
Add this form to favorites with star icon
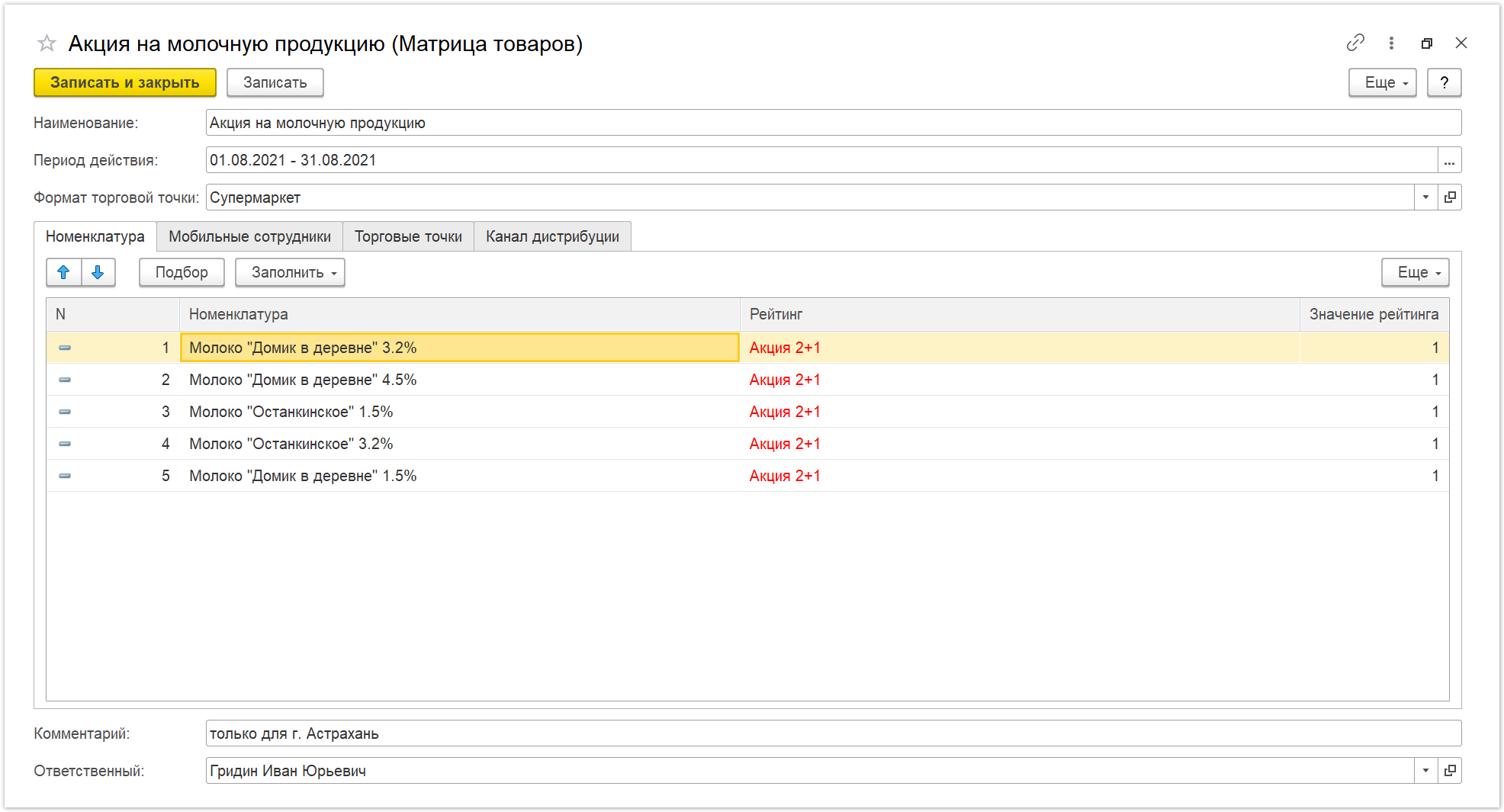(x=47, y=43)
